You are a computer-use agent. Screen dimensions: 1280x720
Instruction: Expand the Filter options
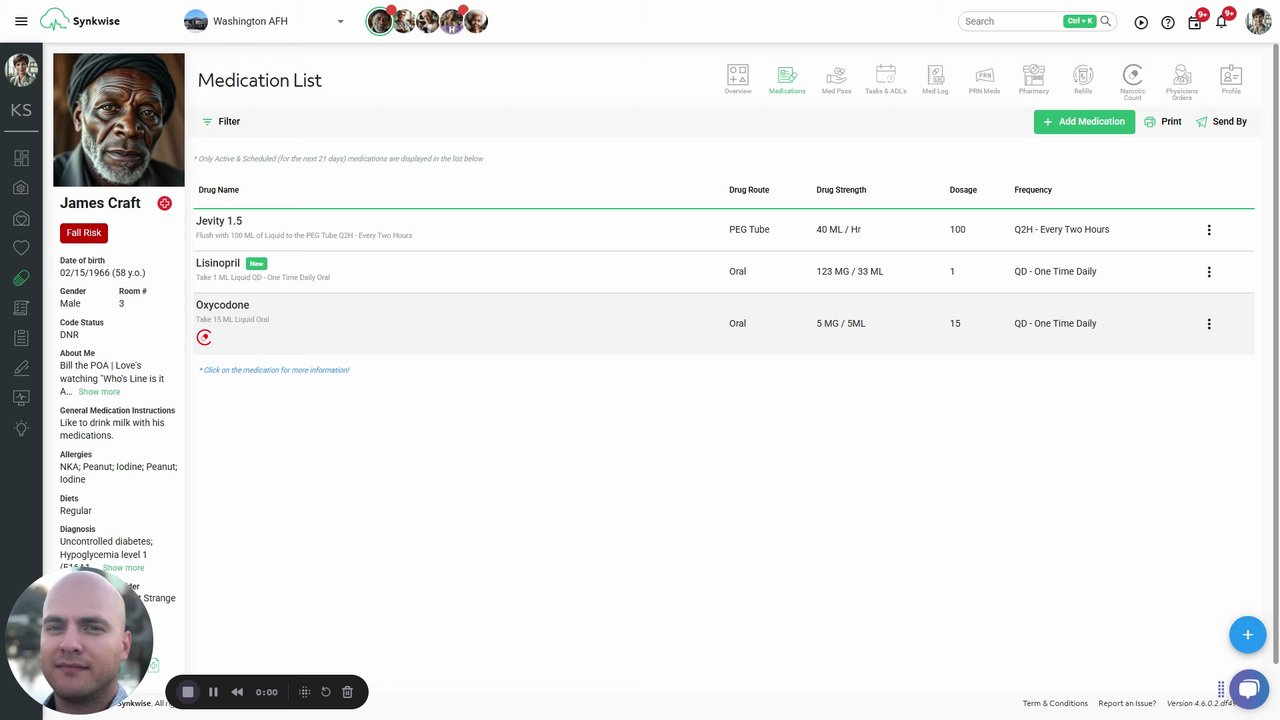[x=221, y=121]
